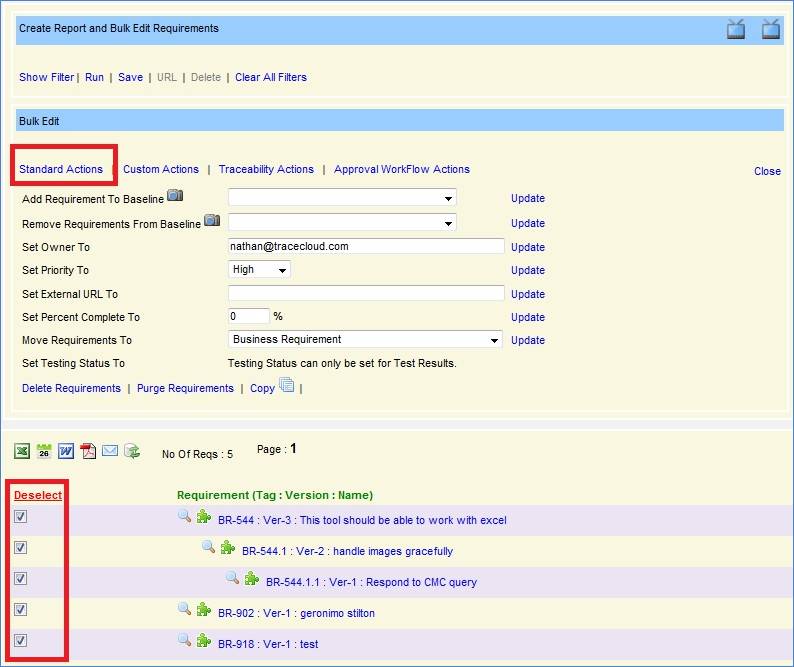The width and height of the screenshot is (794, 667).
Task: Uncheck the checkbox for BR-544 Ver-3 row
Action: point(21,517)
